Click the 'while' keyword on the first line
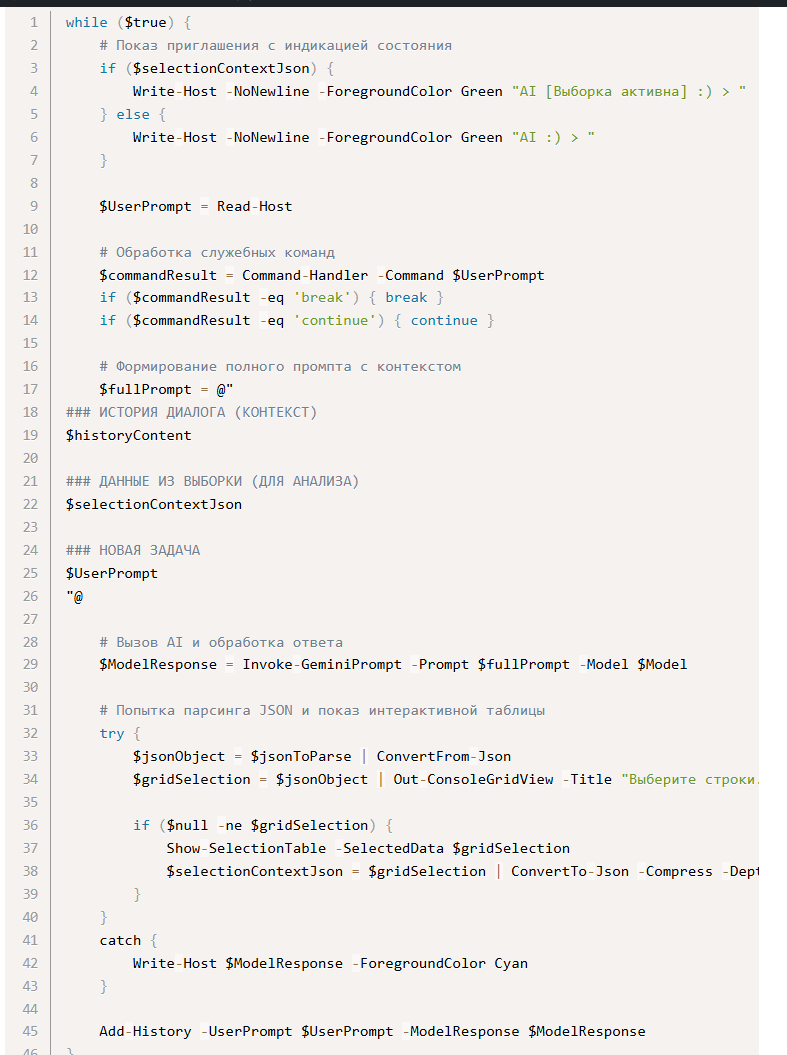The image size is (787, 1055). (86, 22)
